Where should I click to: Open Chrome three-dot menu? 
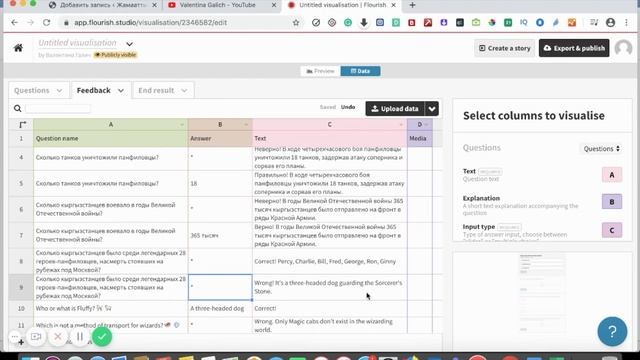pos(627,23)
